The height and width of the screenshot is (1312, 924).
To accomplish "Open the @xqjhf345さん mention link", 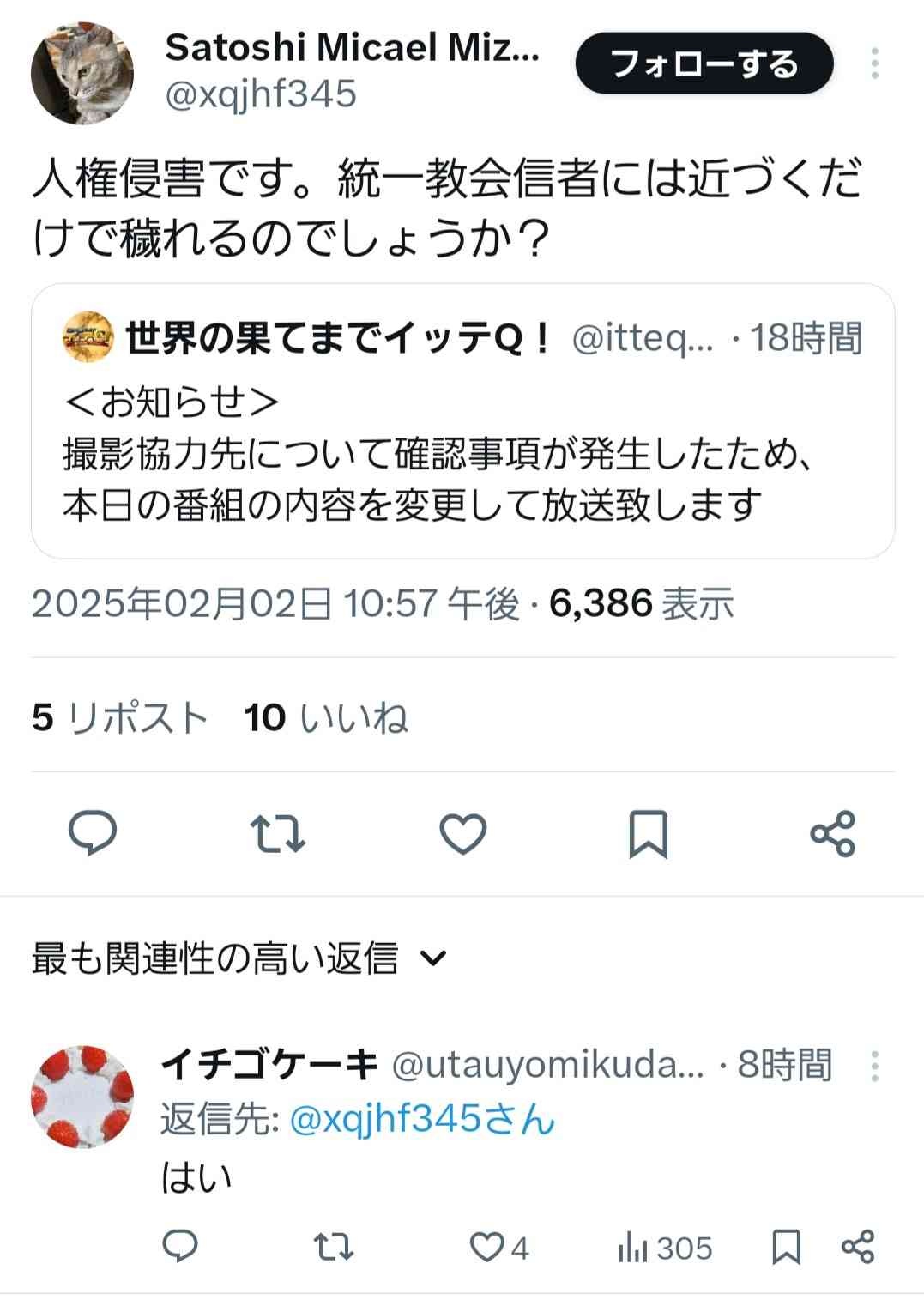I will pyautogui.click(x=423, y=1119).
